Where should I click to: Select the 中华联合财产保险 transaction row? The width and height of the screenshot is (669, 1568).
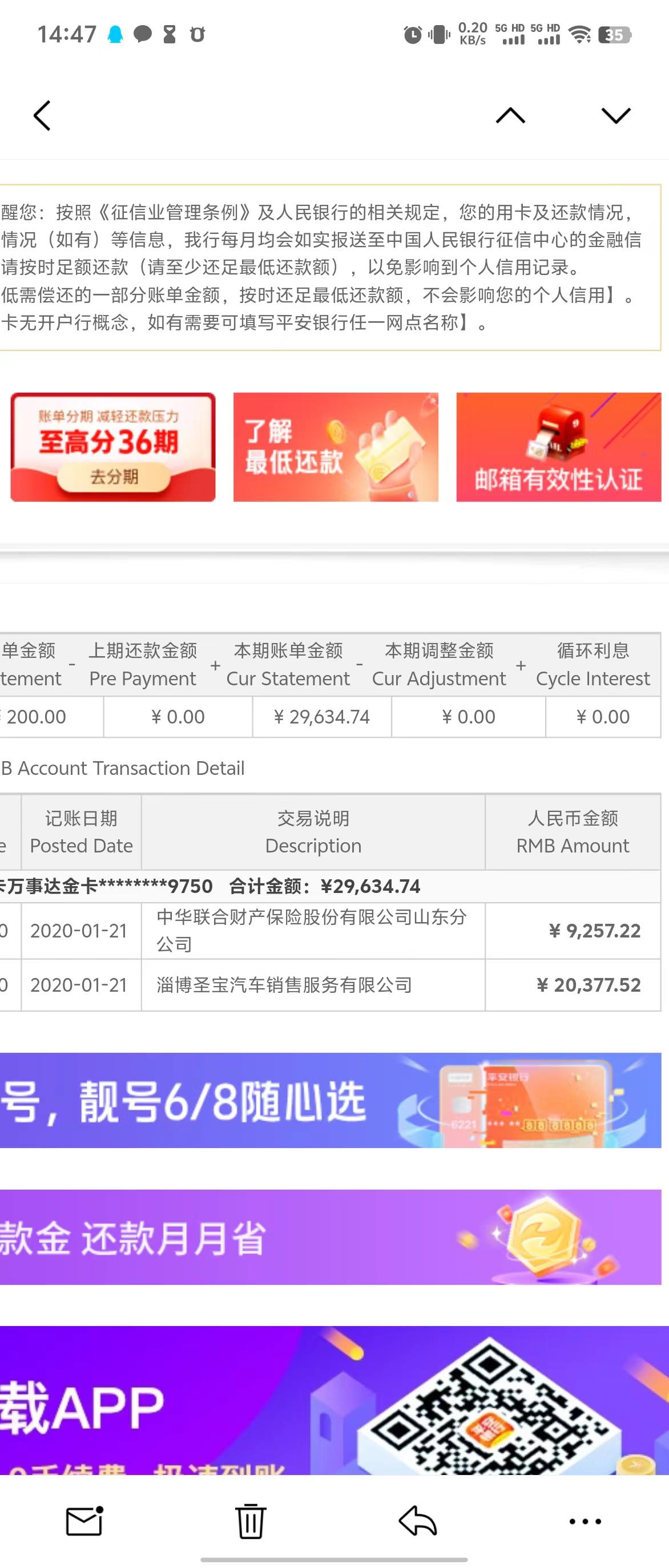330,931
